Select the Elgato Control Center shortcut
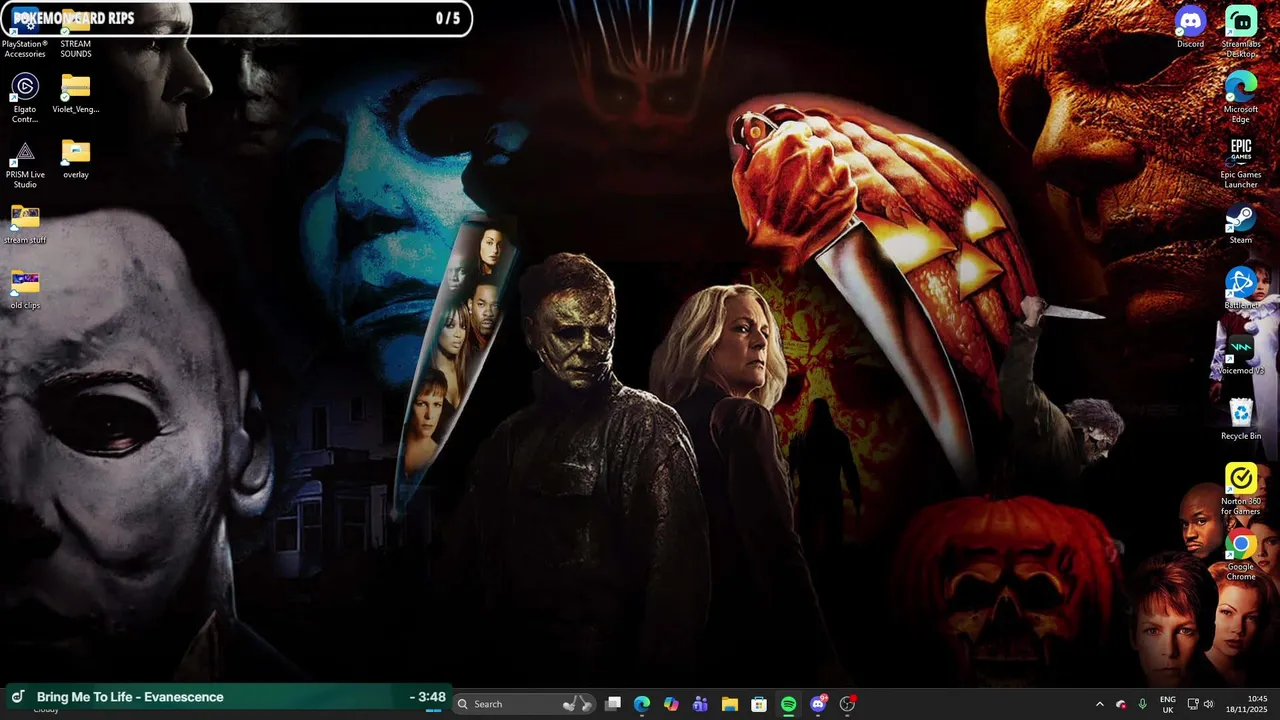Viewport: 1280px width, 720px height. 25,98
